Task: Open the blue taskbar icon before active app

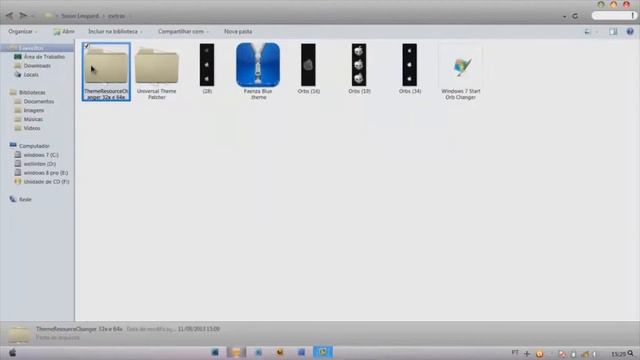Action: [301, 352]
